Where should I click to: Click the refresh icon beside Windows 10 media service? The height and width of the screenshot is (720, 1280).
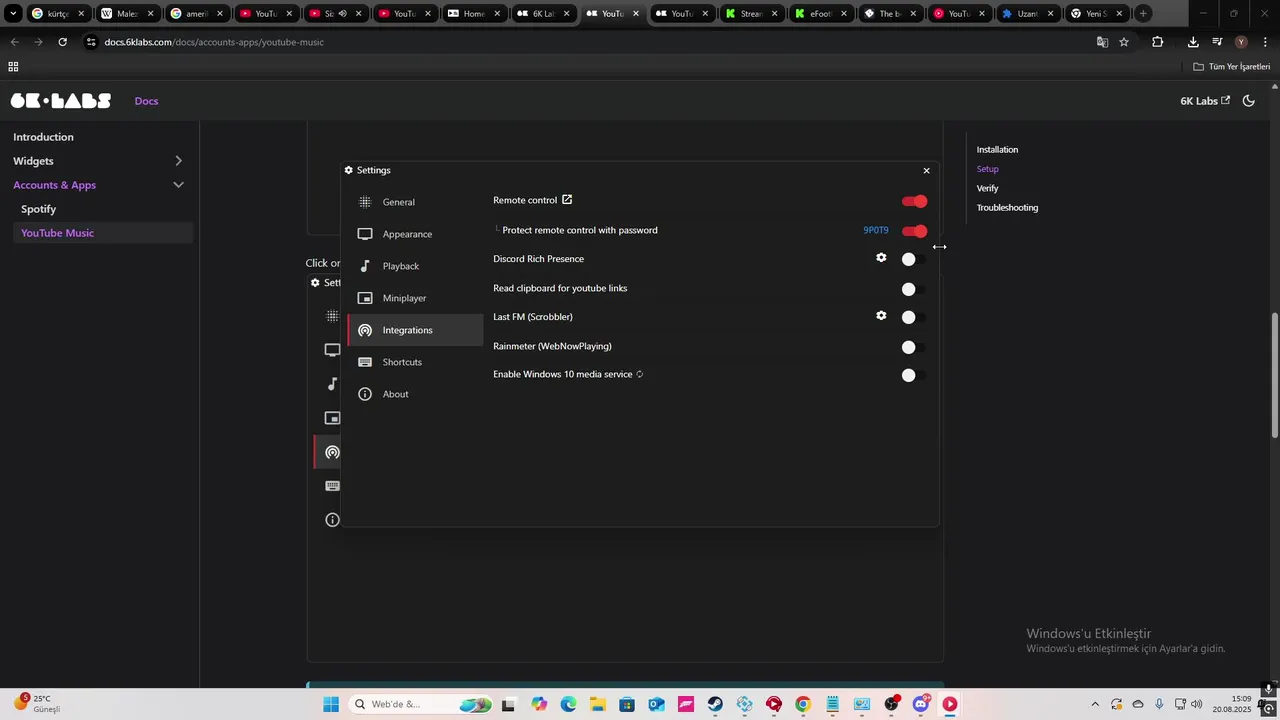pyautogui.click(x=639, y=374)
